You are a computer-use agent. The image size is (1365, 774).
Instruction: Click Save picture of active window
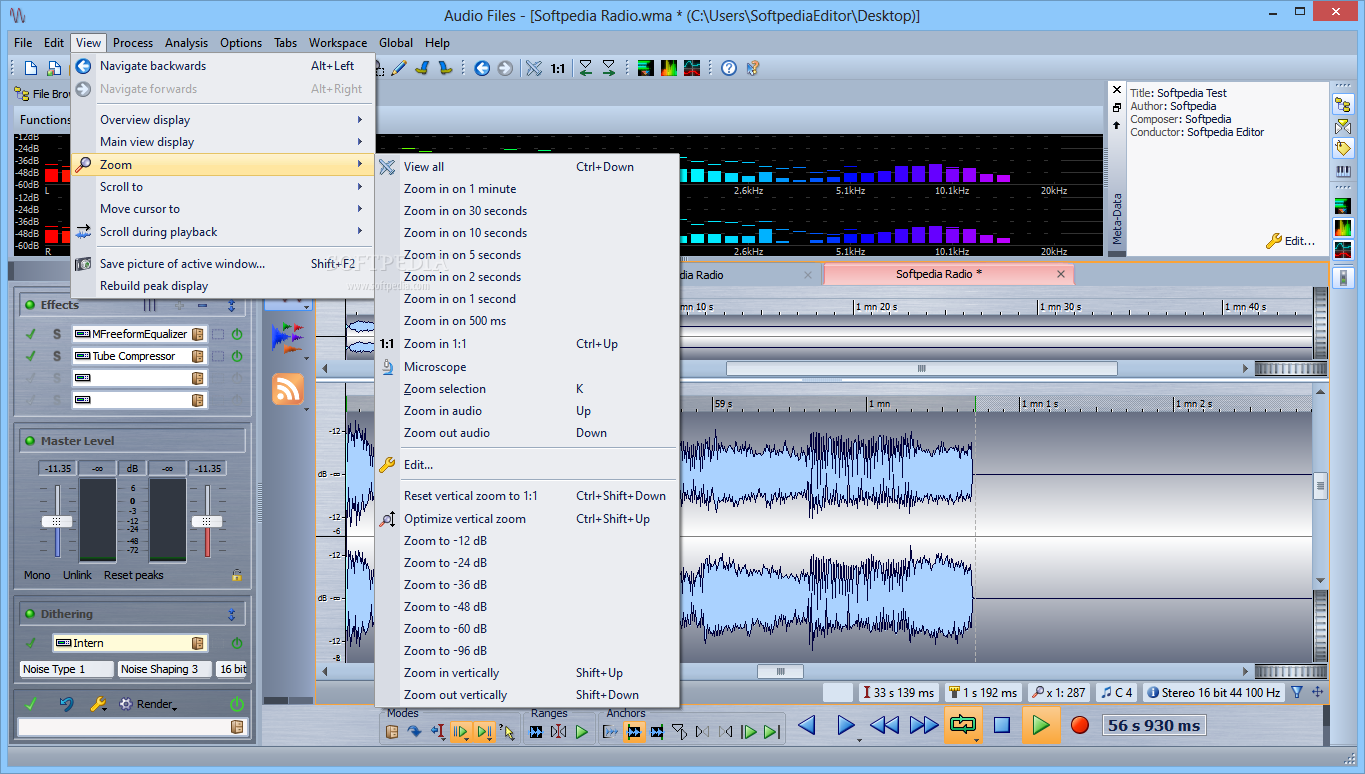point(223,264)
